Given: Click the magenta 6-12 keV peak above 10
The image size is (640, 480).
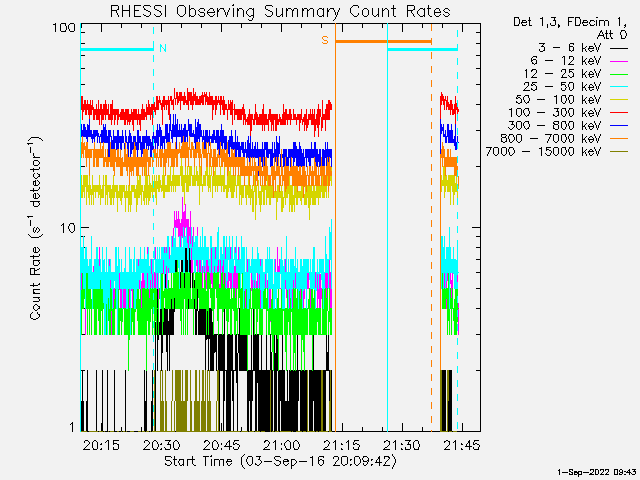Looking at the screenshot, I should coord(182,216).
